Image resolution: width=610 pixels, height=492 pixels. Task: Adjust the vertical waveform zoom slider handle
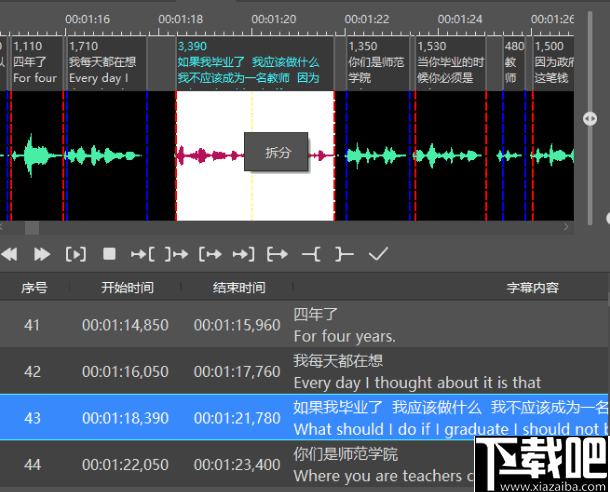590,119
